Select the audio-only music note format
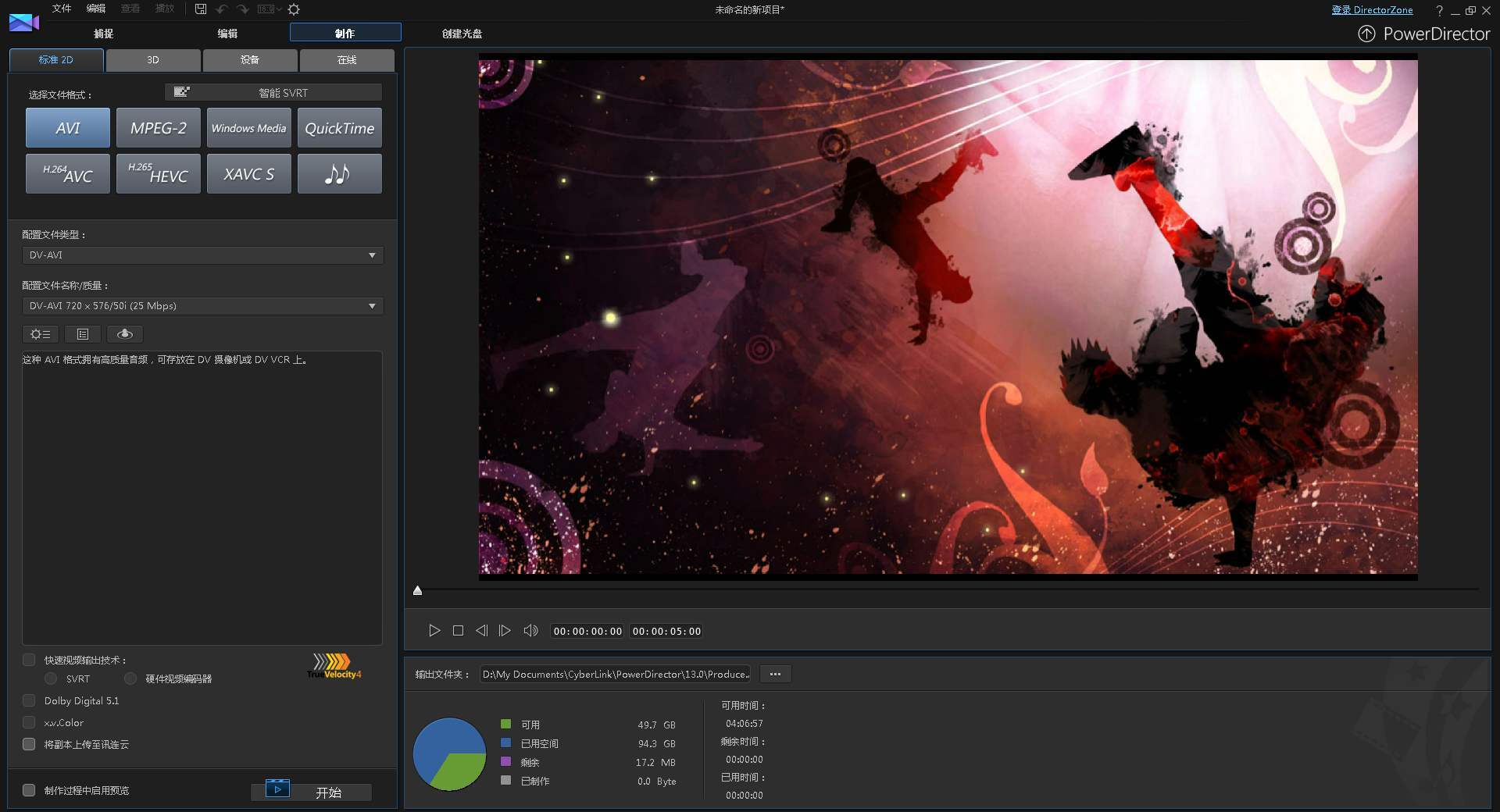This screenshot has width=1500, height=812. point(339,173)
